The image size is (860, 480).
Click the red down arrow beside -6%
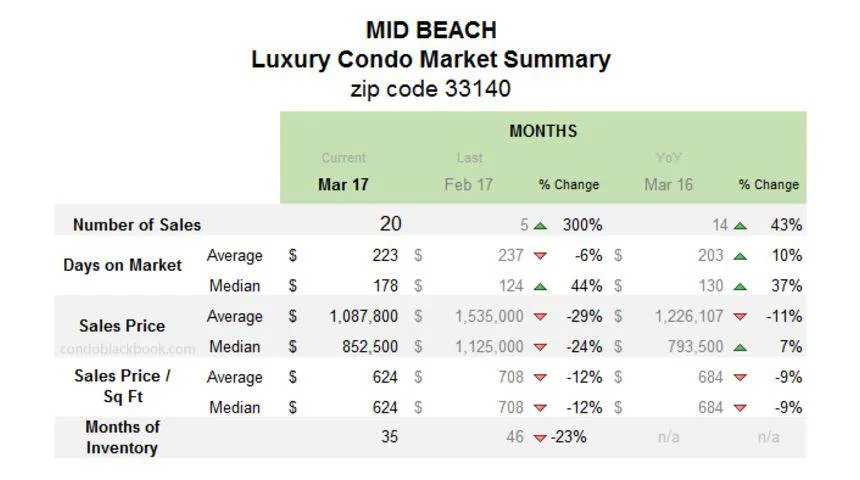pos(540,256)
